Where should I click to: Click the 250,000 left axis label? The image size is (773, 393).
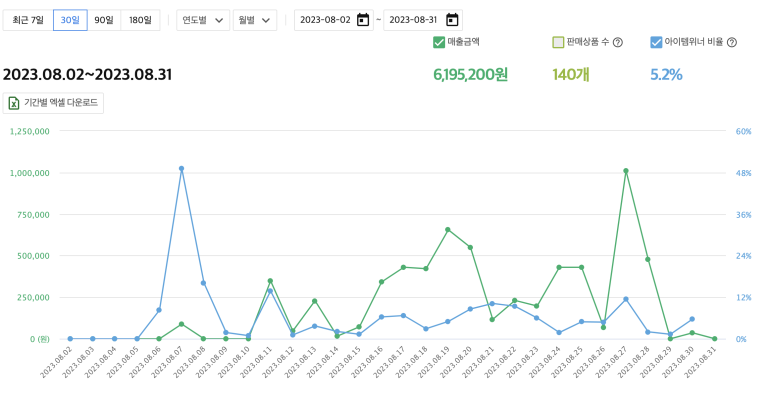(x=33, y=297)
